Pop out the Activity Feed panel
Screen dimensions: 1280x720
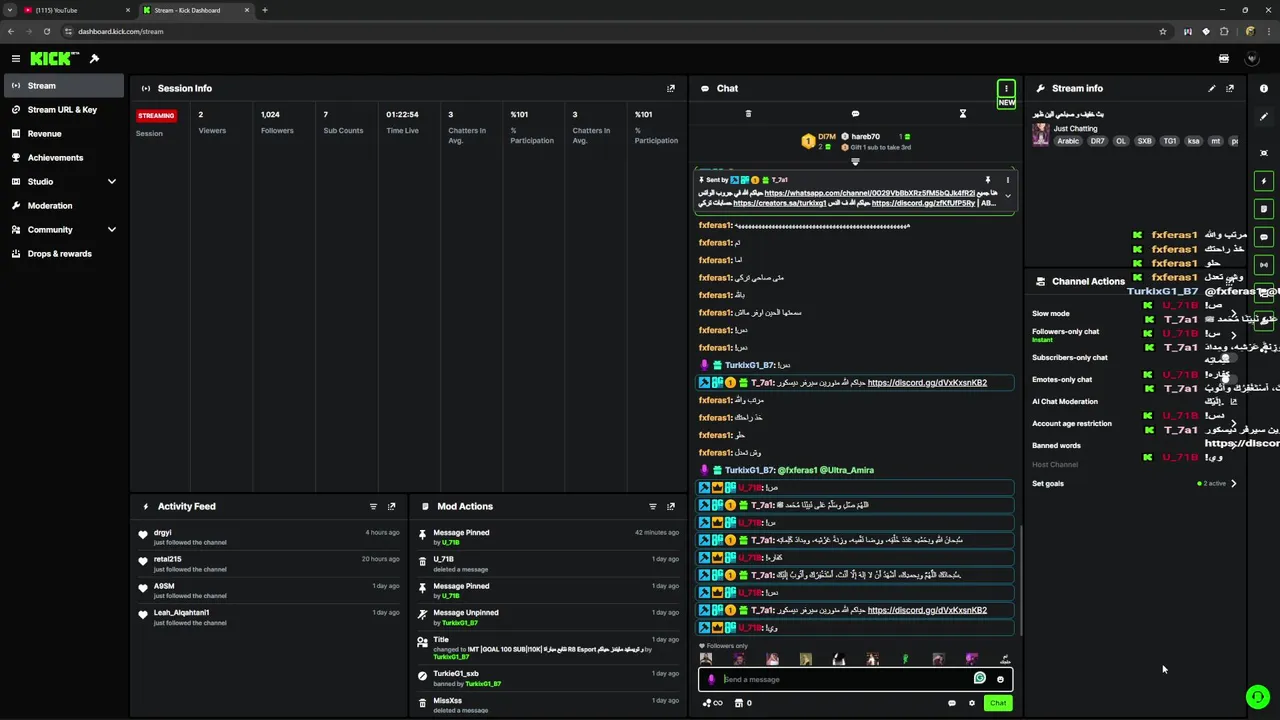(391, 506)
